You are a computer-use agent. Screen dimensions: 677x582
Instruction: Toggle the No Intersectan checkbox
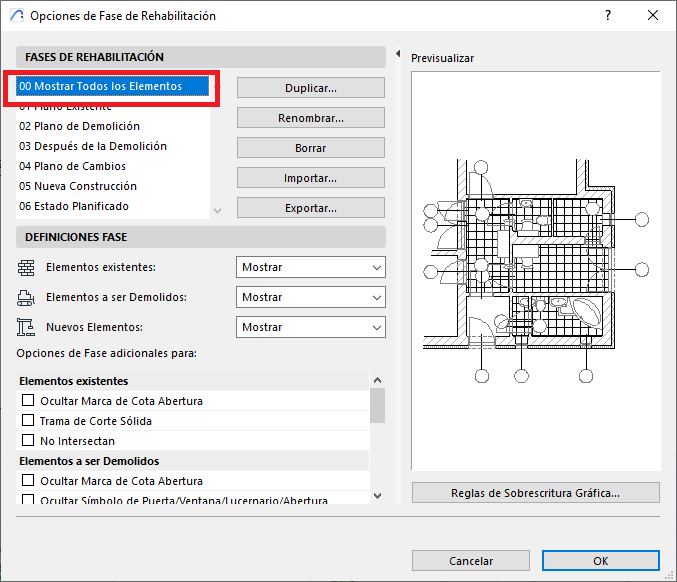(x=28, y=441)
